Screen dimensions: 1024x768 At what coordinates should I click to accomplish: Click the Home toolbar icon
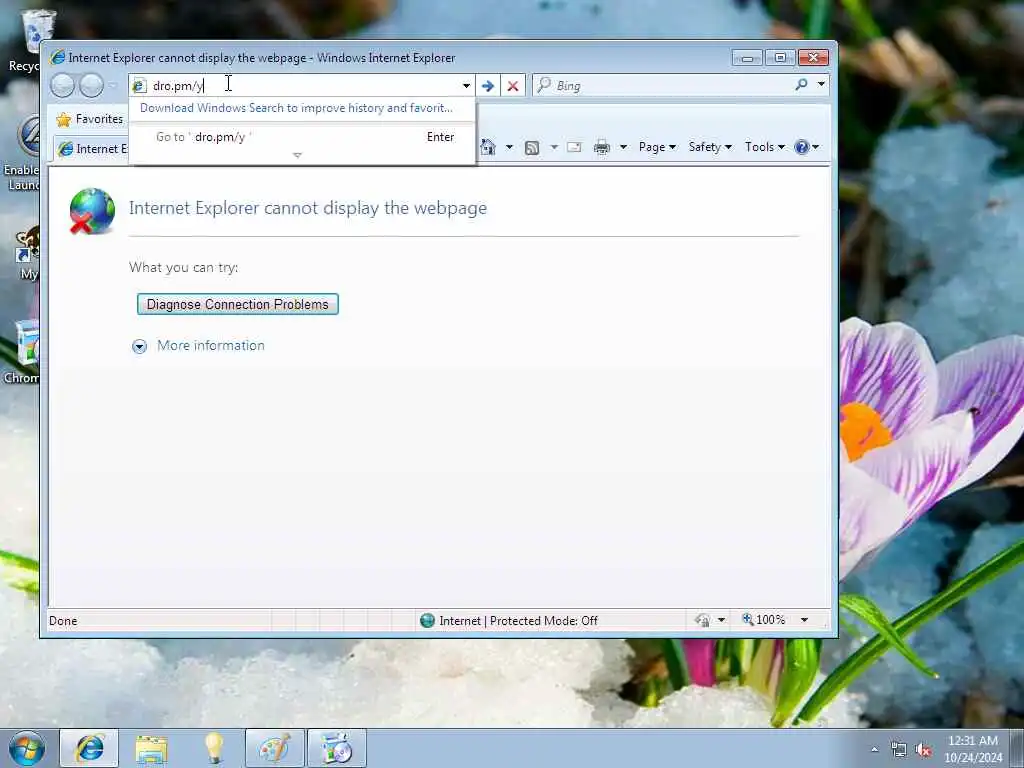(x=488, y=147)
